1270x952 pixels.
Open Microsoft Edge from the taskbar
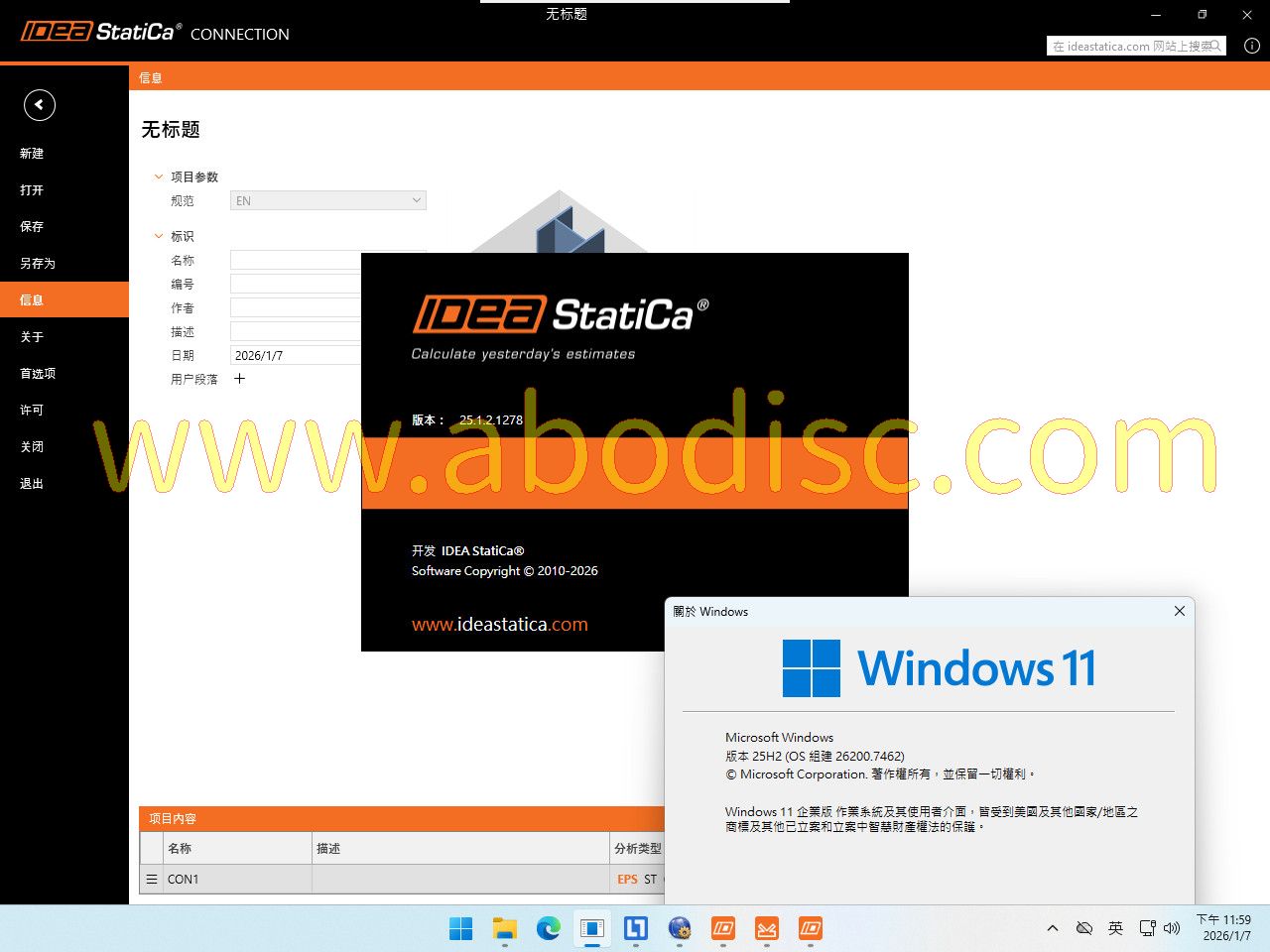coord(548,929)
